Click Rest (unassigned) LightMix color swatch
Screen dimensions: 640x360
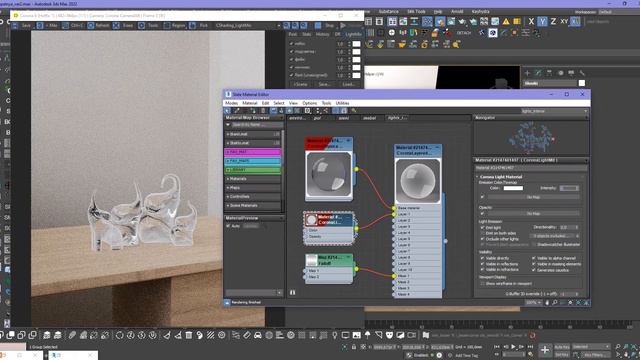click(356, 76)
